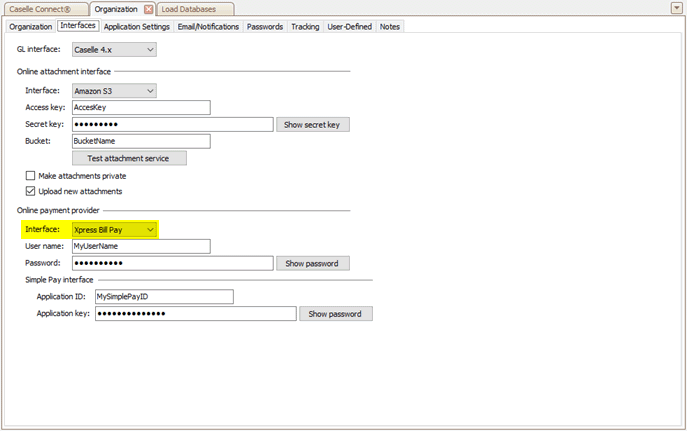Enable Make attachments private checkbox

[x=30, y=176]
